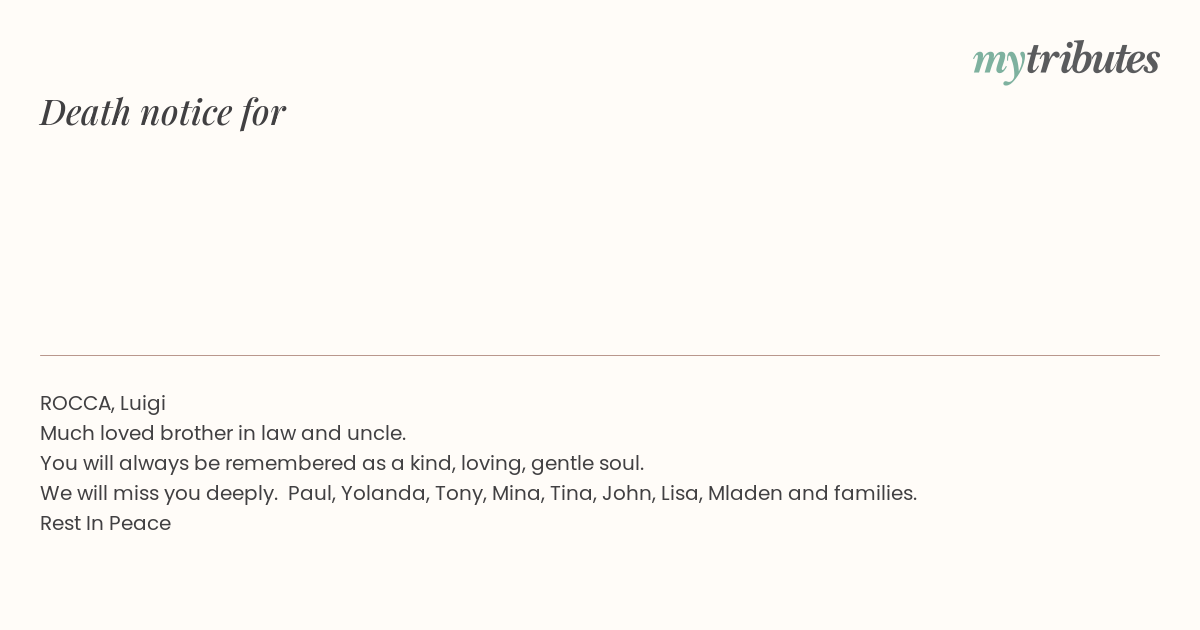Click the "Rest In Peace" line
This screenshot has width=1200, height=630.
click(x=105, y=524)
